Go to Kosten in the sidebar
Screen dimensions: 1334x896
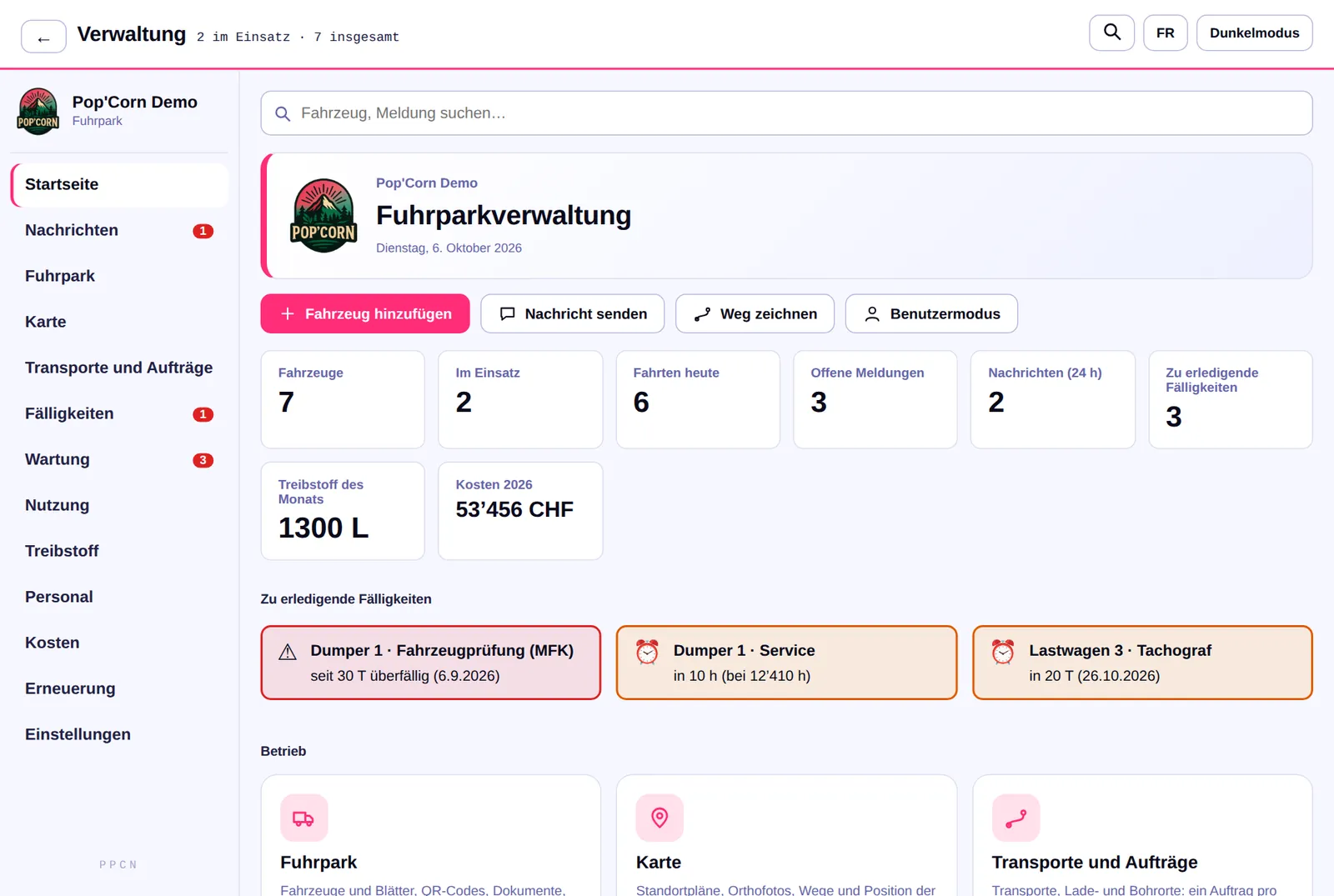pos(119,643)
